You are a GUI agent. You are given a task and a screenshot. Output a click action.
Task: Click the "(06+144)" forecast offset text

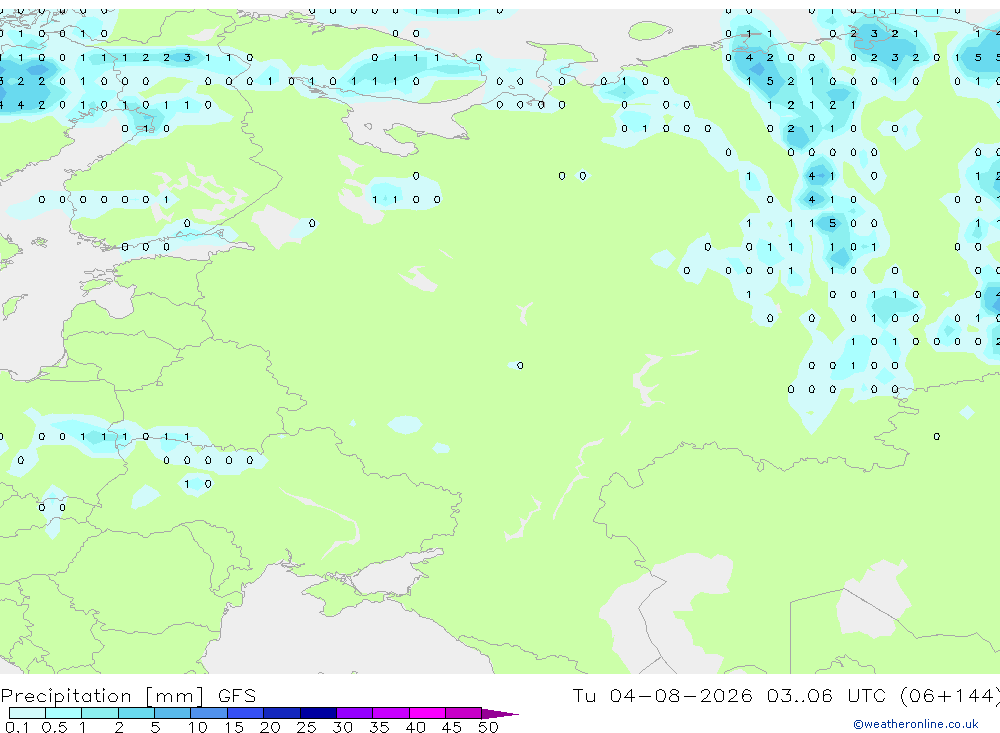tap(949, 695)
